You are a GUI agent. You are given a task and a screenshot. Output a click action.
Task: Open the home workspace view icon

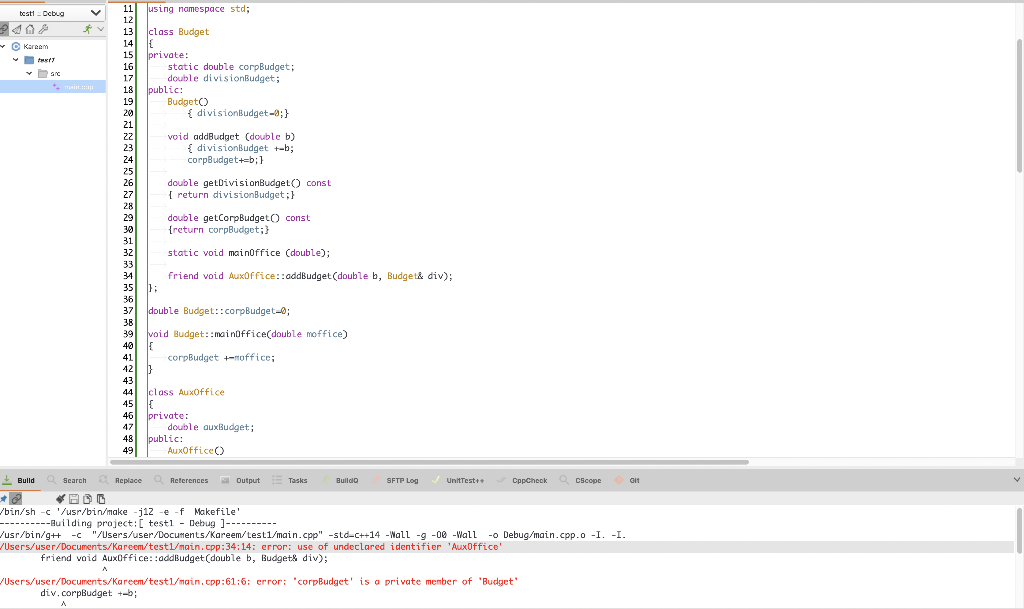click(x=31, y=29)
